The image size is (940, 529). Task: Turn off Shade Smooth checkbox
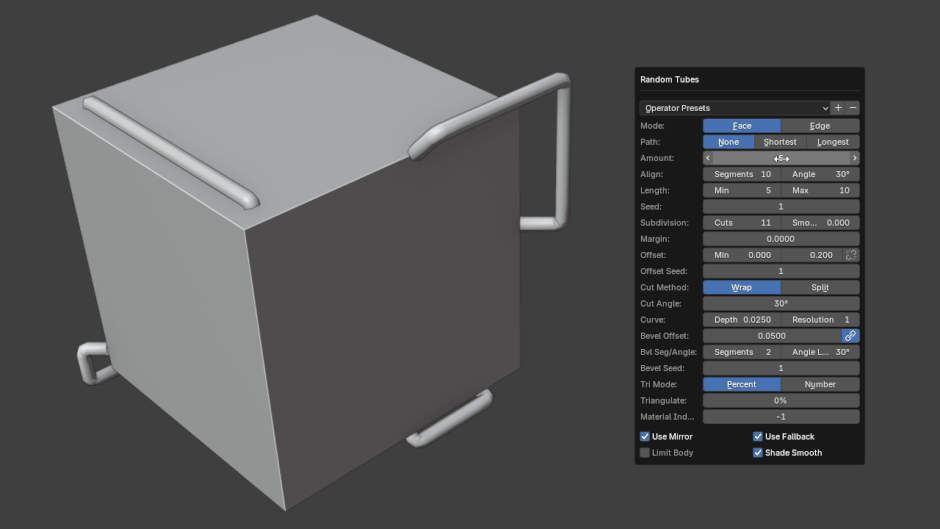click(758, 453)
